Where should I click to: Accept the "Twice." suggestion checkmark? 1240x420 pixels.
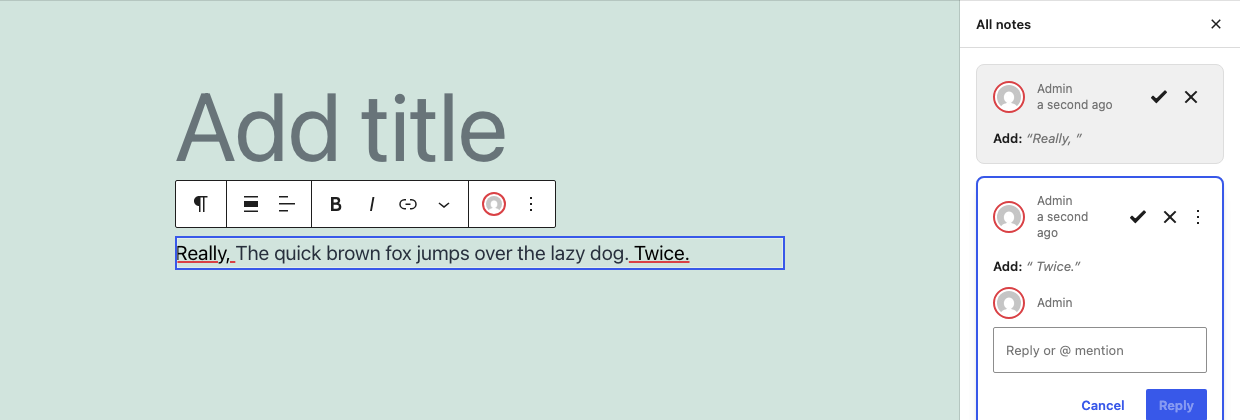(x=1138, y=217)
